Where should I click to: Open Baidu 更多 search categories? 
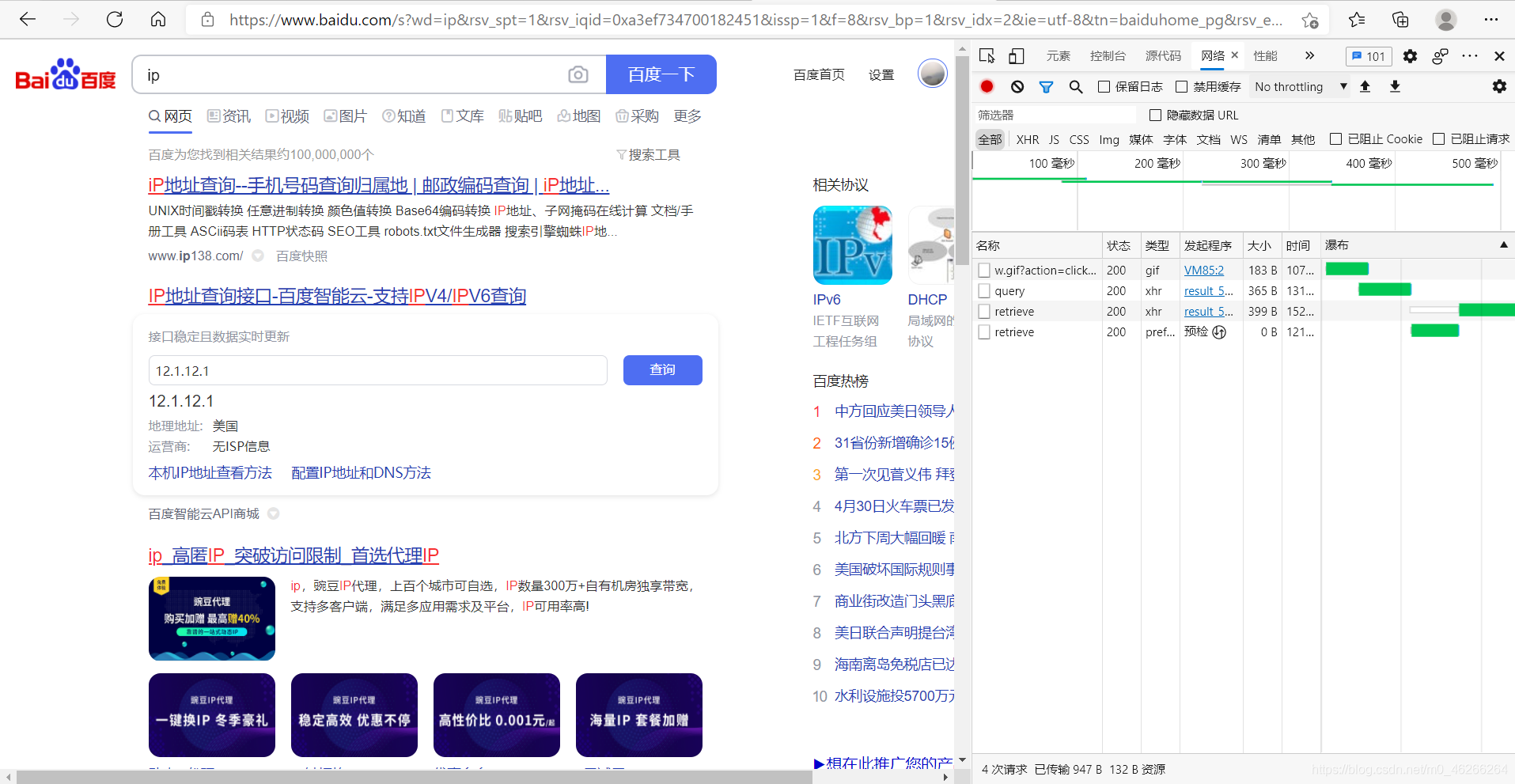[x=687, y=116]
